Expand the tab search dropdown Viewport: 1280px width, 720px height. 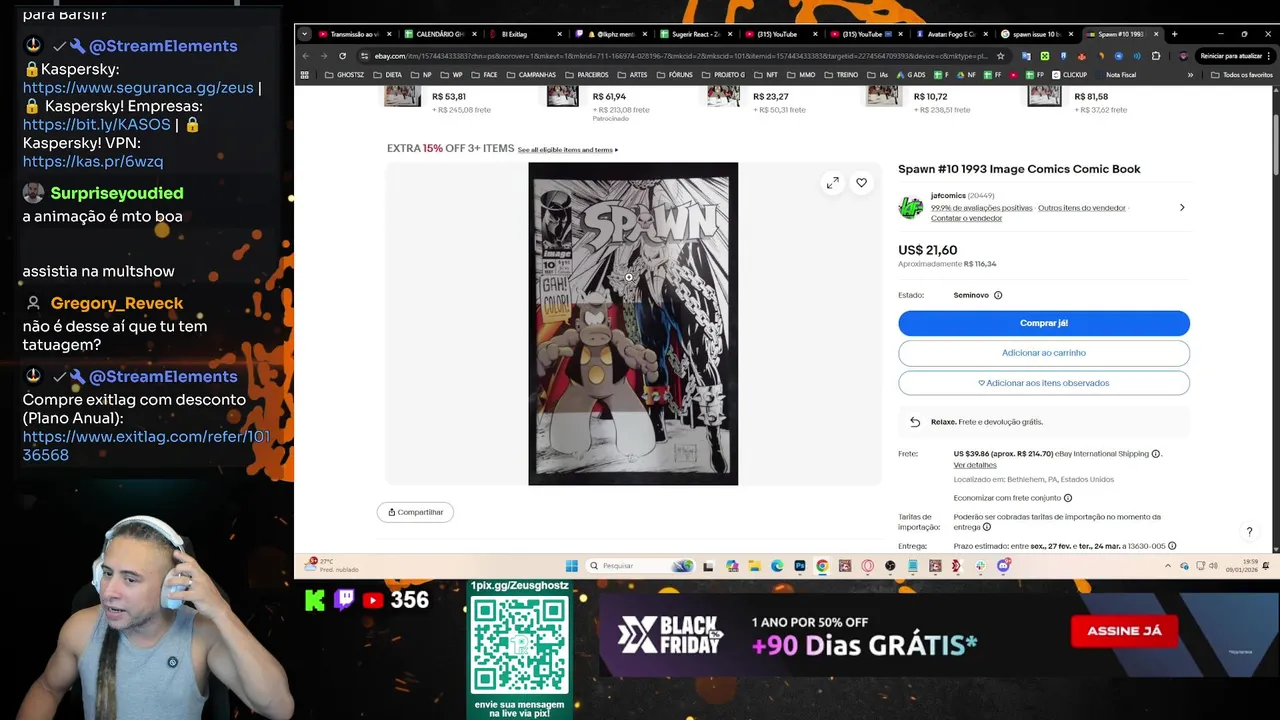pyautogui.click(x=304, y=34)
